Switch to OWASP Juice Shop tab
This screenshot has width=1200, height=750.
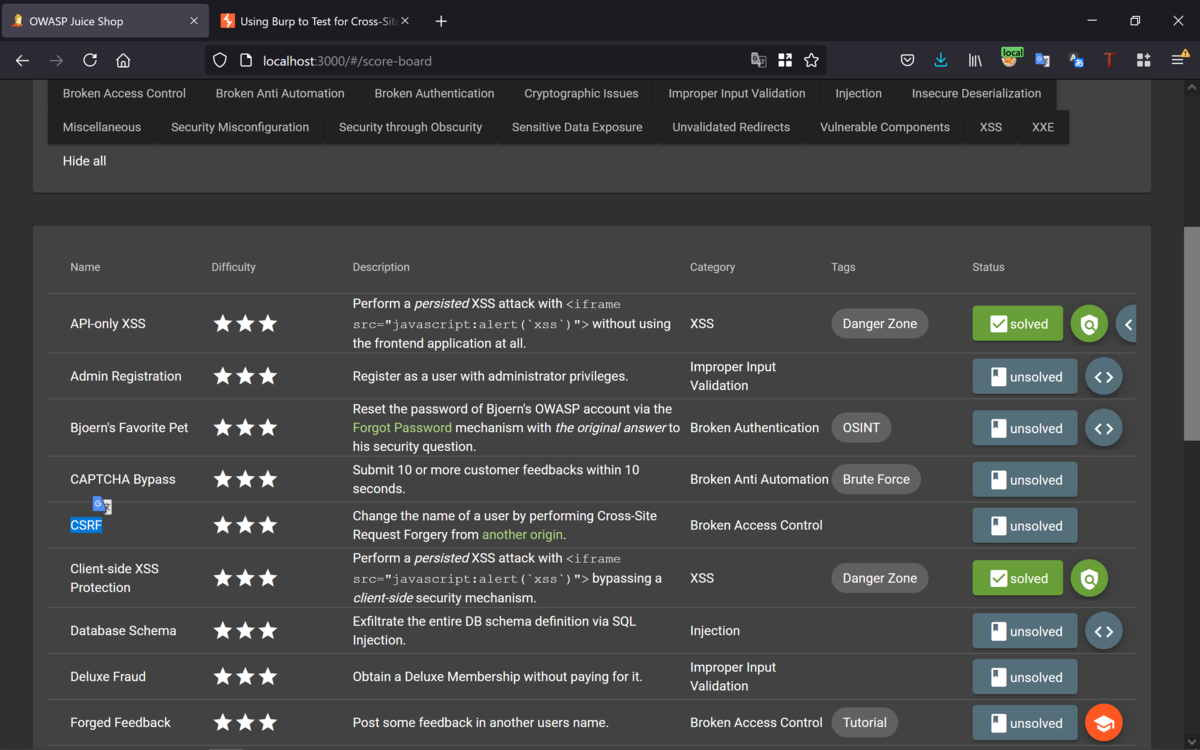coord(104,21)
